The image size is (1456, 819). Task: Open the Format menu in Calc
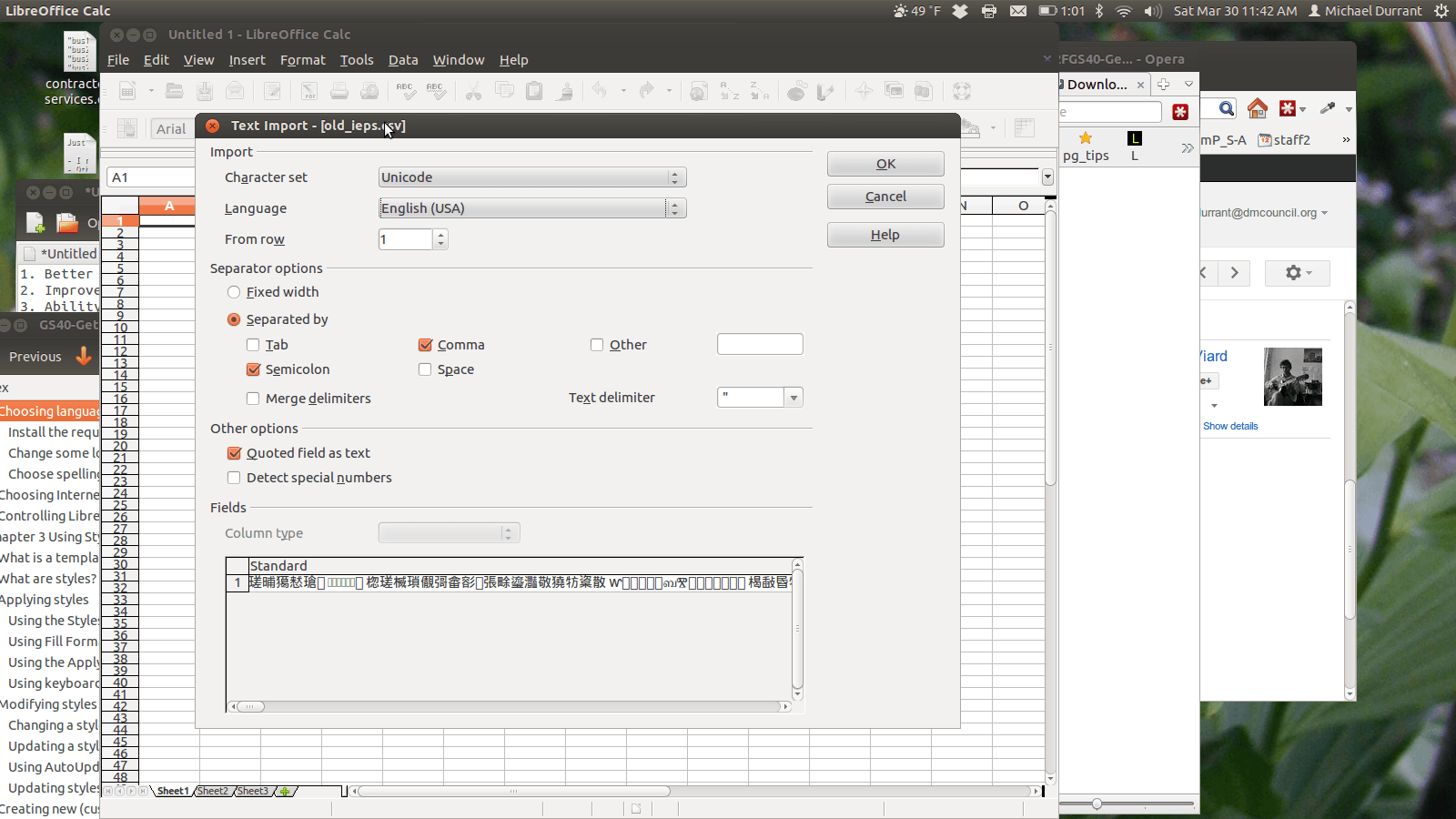click(303, 60)
